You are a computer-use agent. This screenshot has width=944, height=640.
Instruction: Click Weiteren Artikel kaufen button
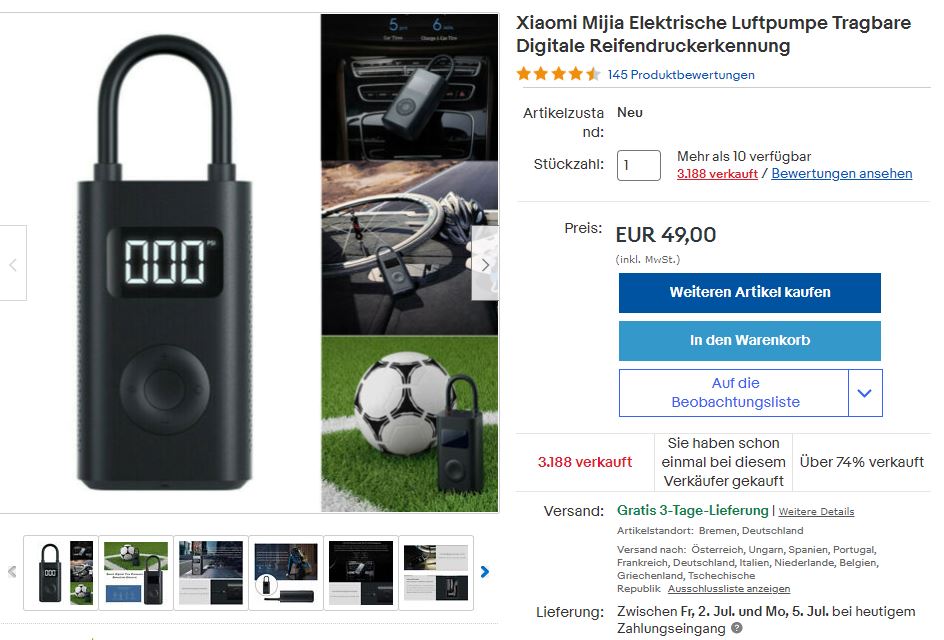(750, 293)
